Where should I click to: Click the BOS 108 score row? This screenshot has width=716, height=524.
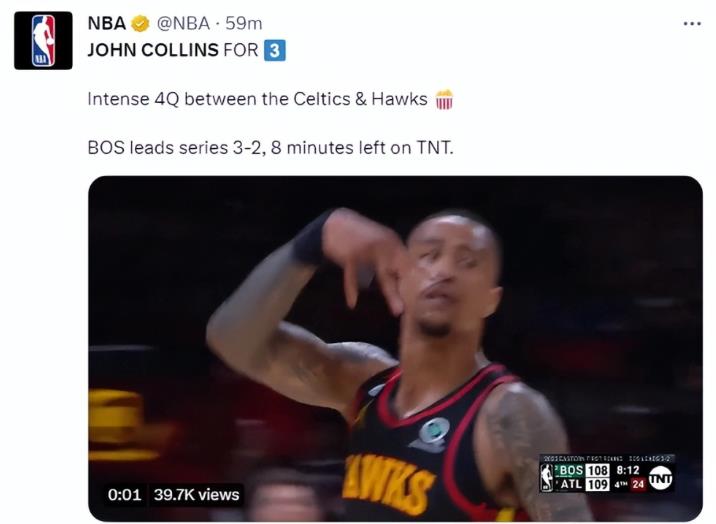coord(582,471)
